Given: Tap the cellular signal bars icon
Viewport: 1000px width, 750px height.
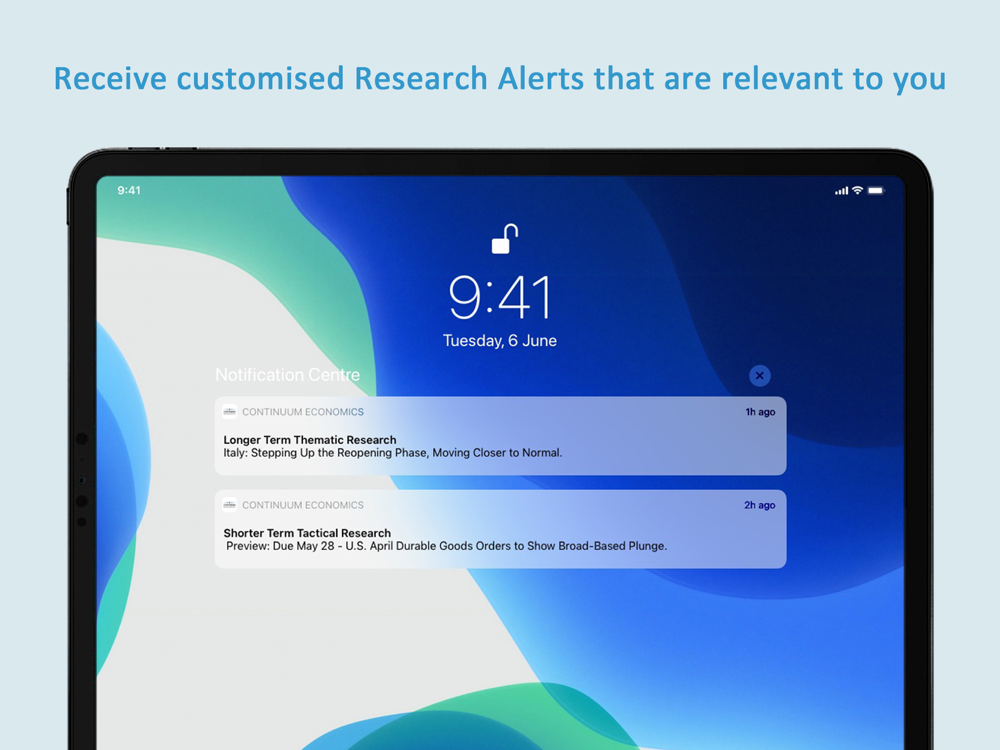Looking at the screenshot, I should [x=842, y=191].
